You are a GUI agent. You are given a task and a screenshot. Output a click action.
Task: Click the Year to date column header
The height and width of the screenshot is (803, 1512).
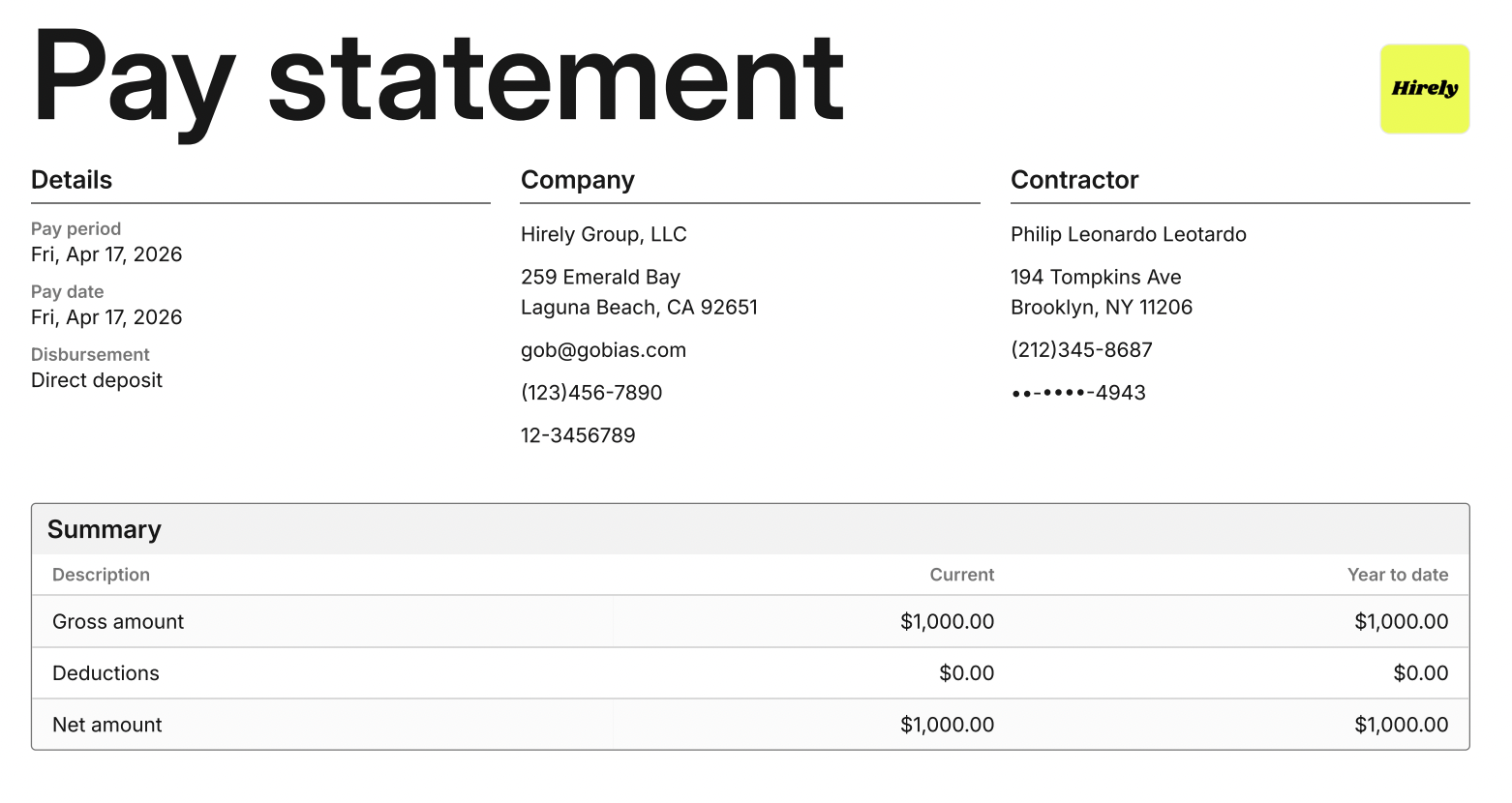1398,575
